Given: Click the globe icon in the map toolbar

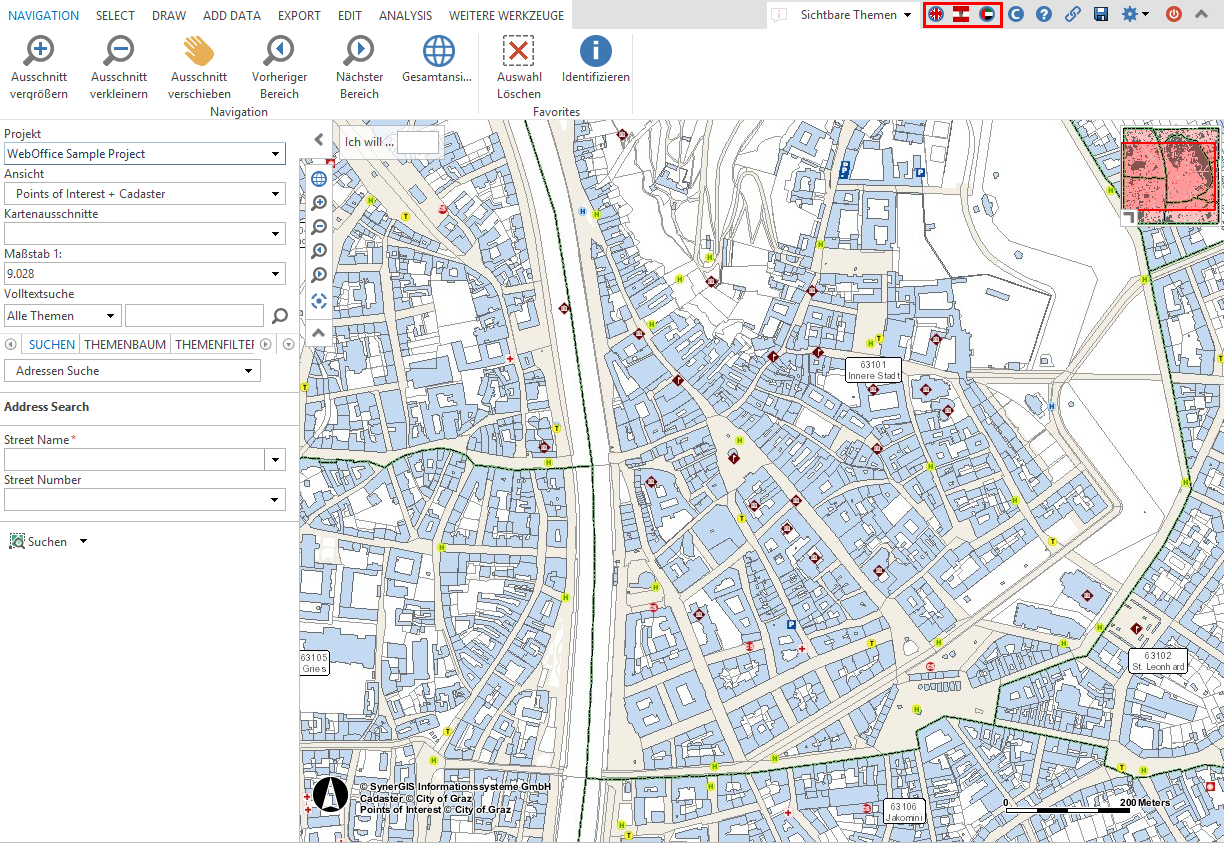Looking at the screenshot, I should pos(318,178).
